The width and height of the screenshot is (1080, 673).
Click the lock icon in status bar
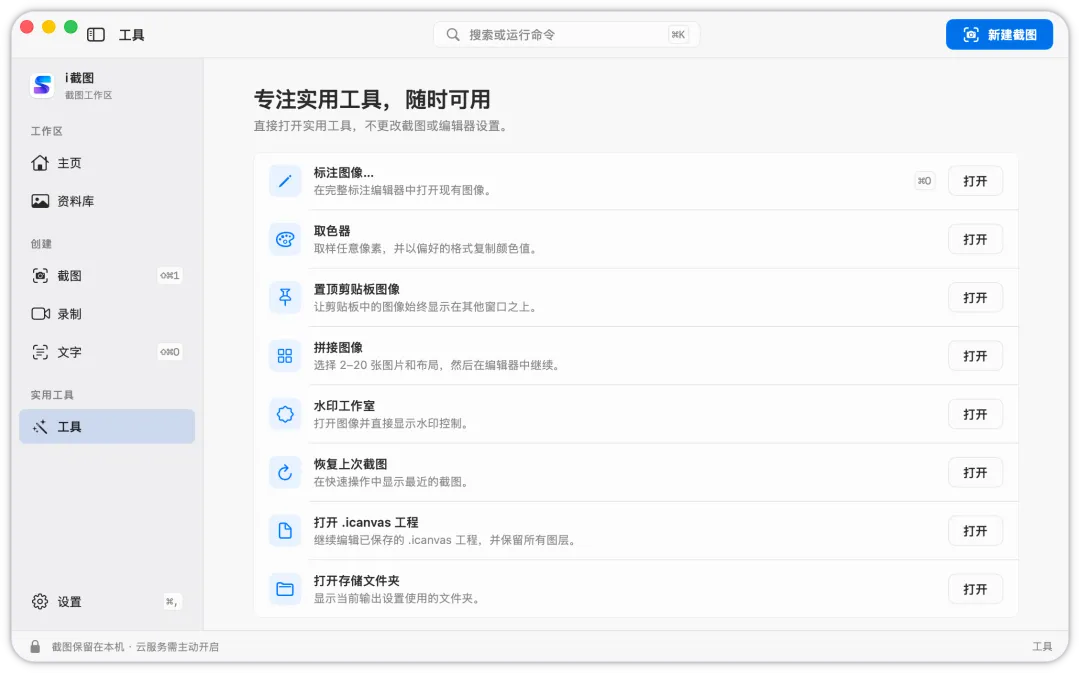[x=35, y=647]
